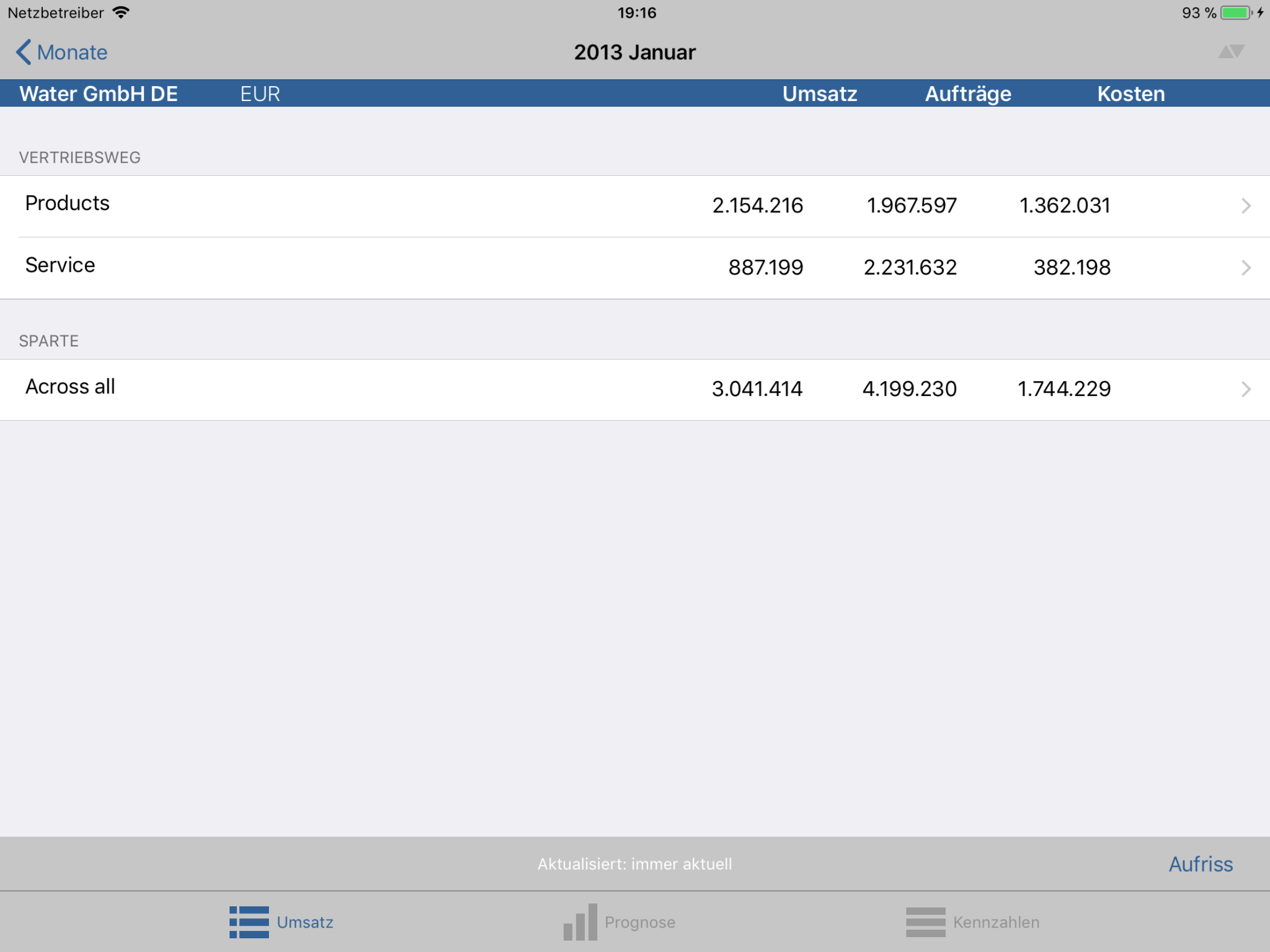Tap the Water GmbH DE company name

tap(99, 94)
